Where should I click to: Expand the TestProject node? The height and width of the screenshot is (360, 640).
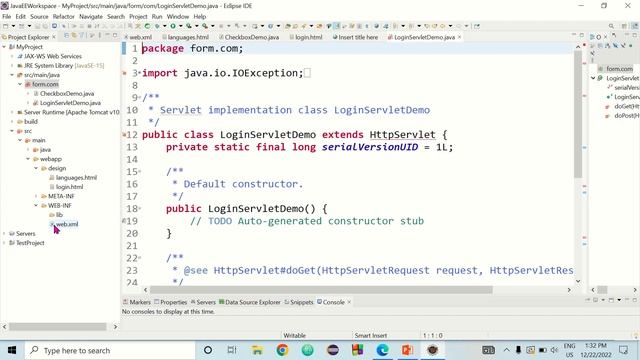tap(4, 243)
